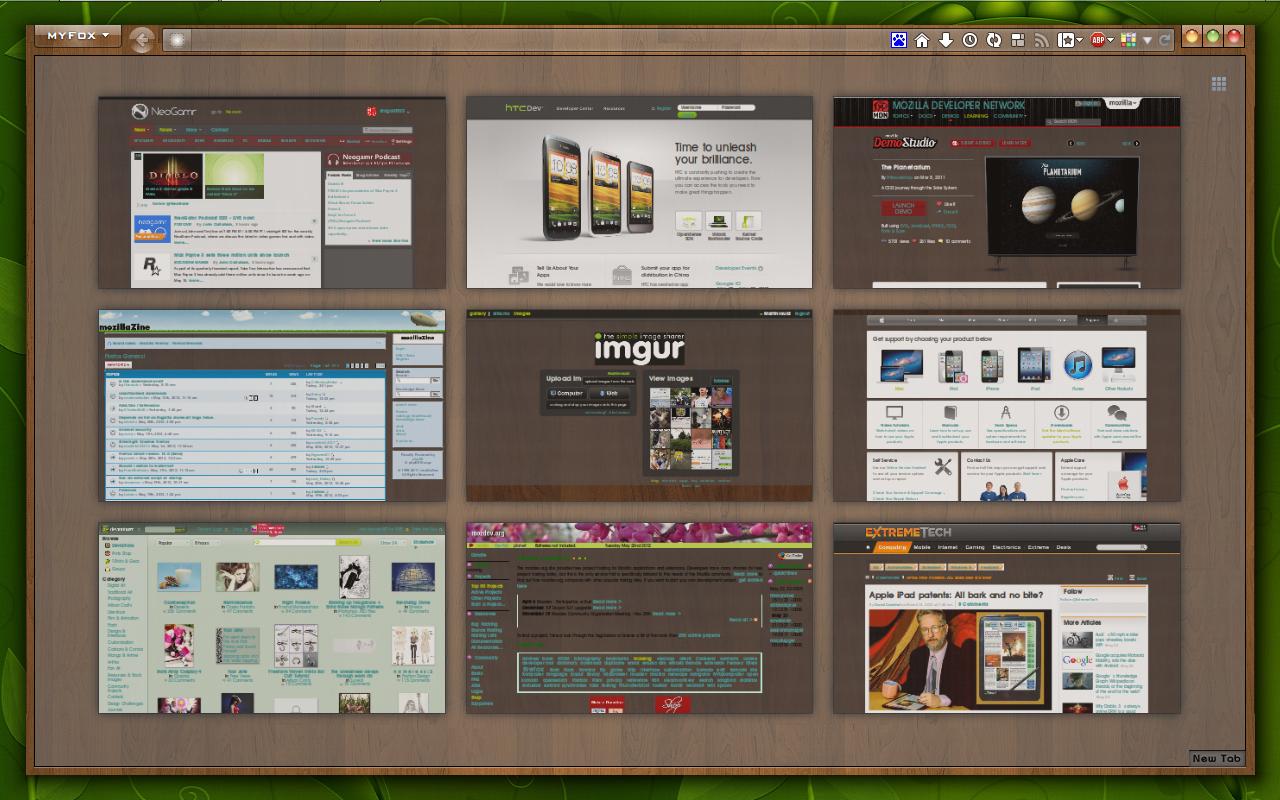Expand the bookmarks star dropdown arrow

point(1080,40)
